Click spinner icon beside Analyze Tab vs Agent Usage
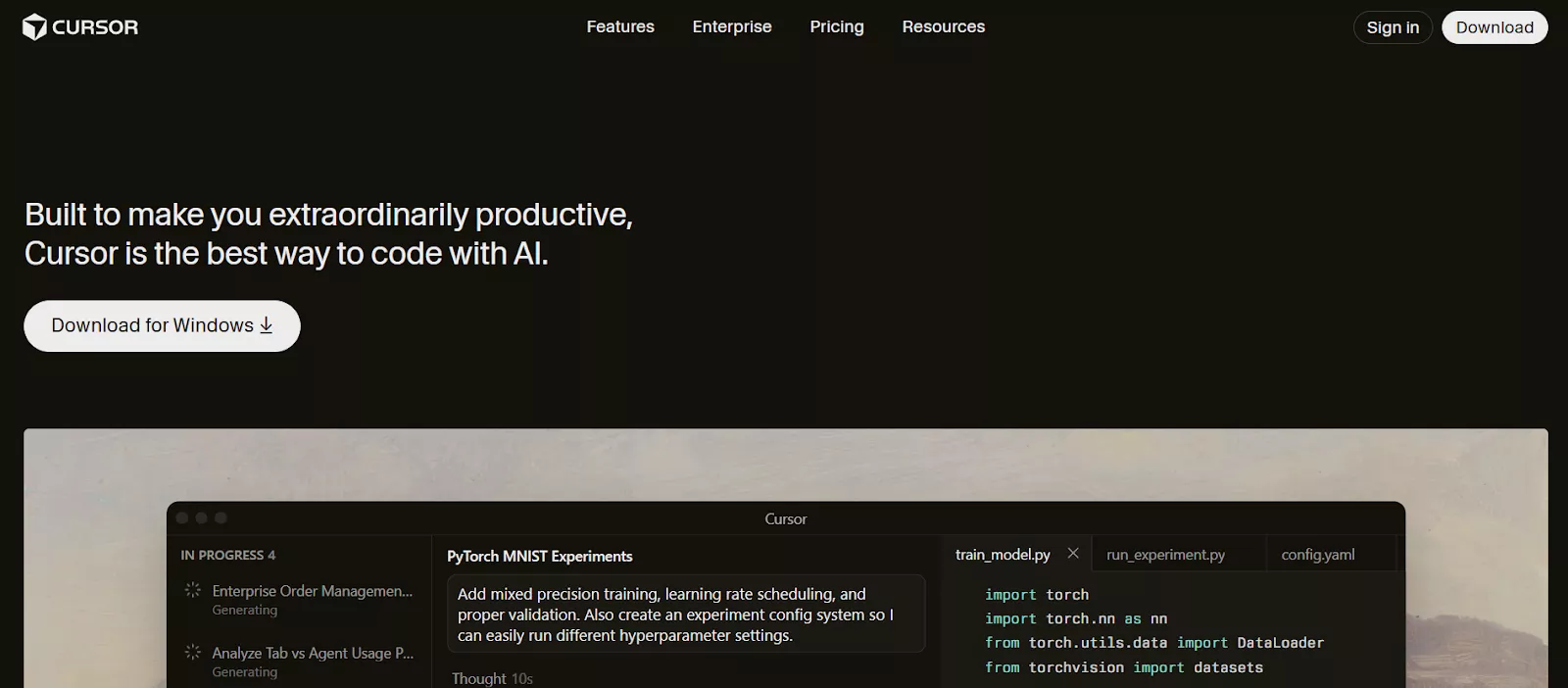Viewport: 1568px width, 688px height. click(x=193, y=652)
